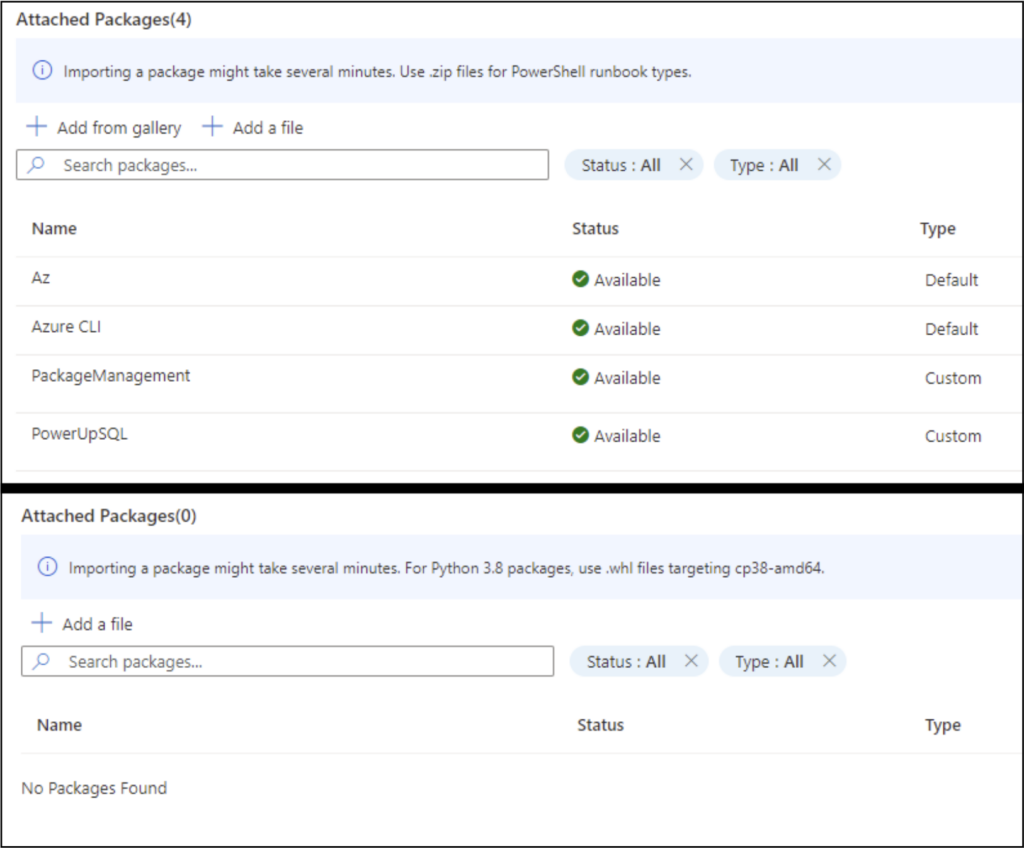
Task: Click the Default type in the Az row
Action: click(952, 280)
